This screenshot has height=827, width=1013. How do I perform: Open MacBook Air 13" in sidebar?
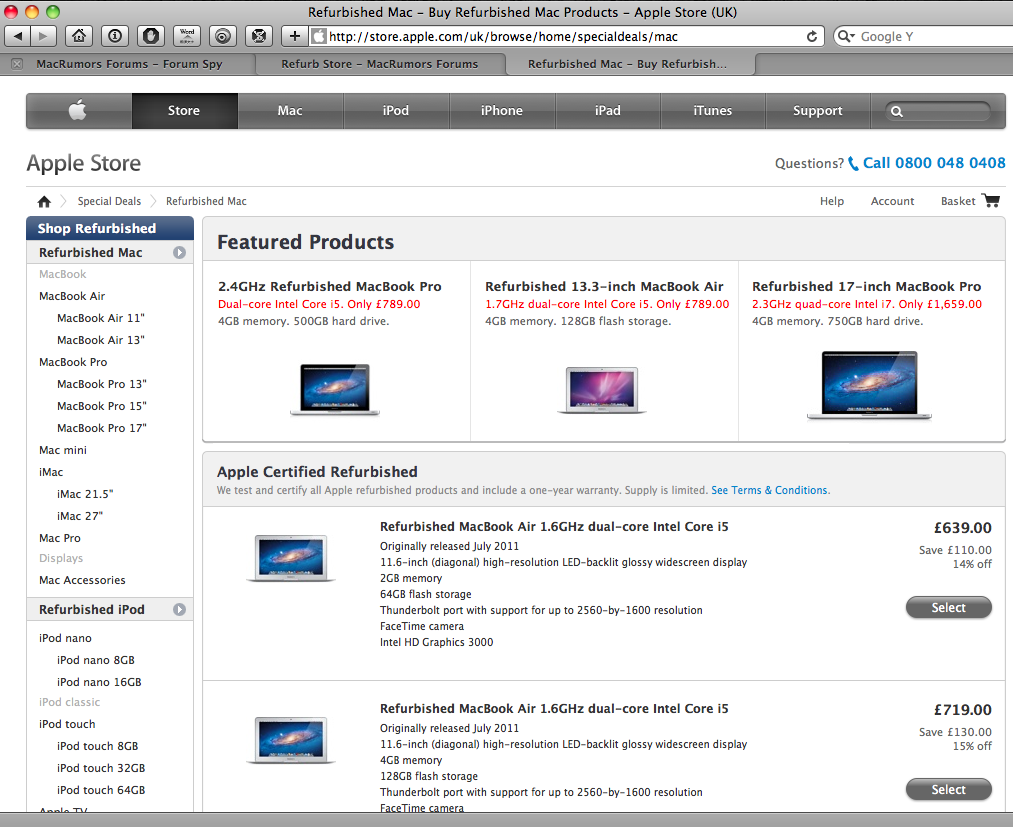[x=101, y=340]
